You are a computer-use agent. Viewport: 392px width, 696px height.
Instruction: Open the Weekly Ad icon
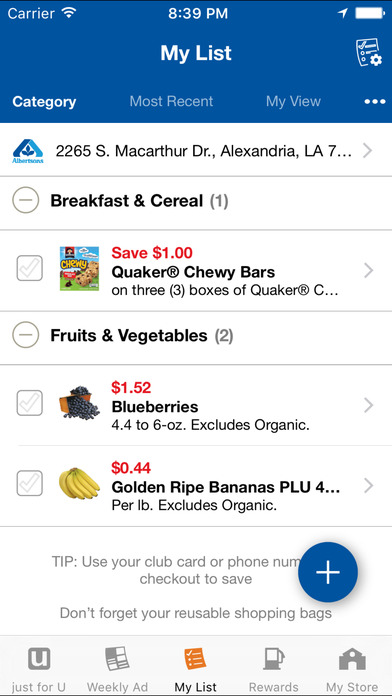(x=117, y=659)
